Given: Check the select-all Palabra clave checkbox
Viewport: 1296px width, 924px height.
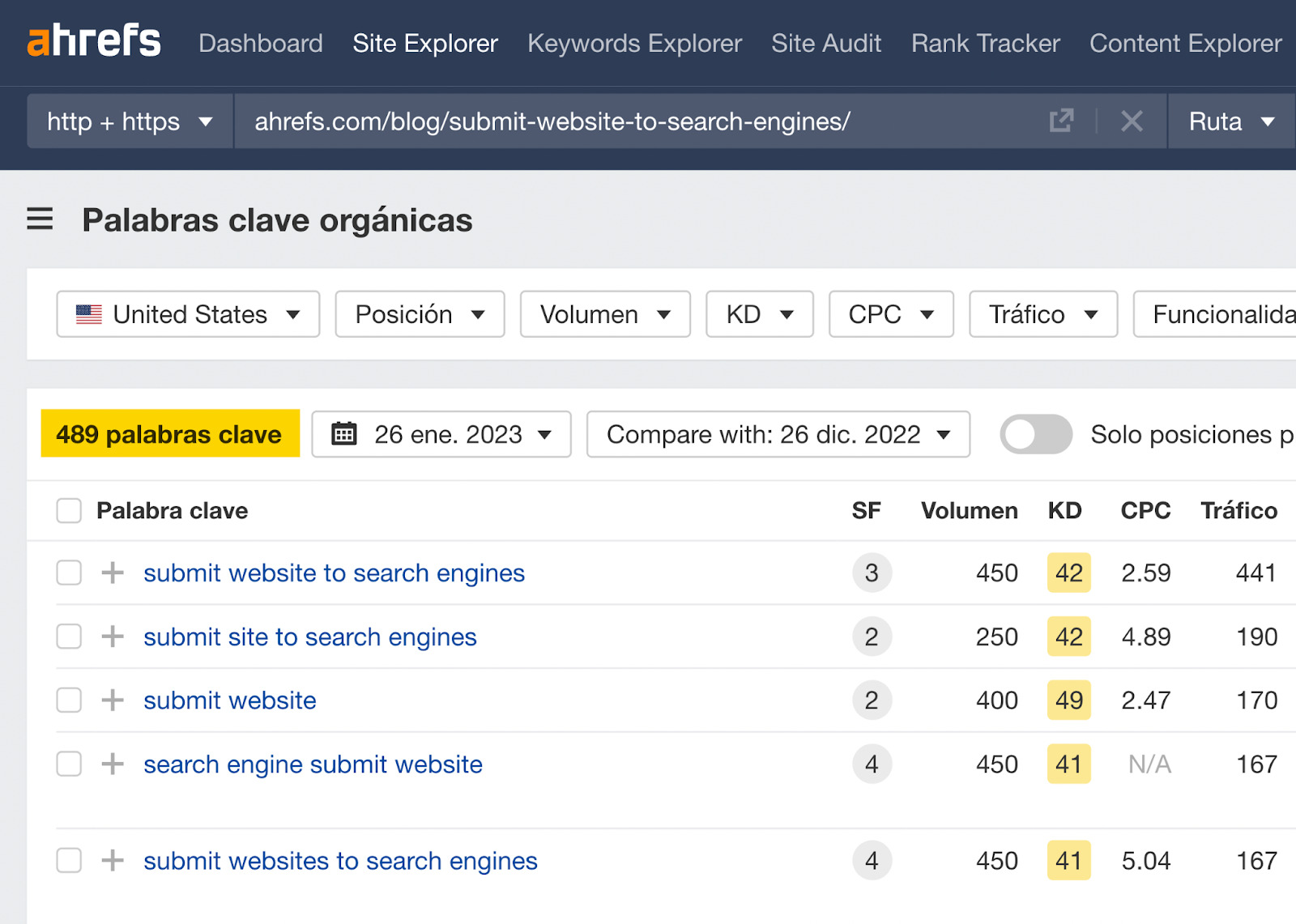Looking at the screenshot, I should click(x=69, y=511).
